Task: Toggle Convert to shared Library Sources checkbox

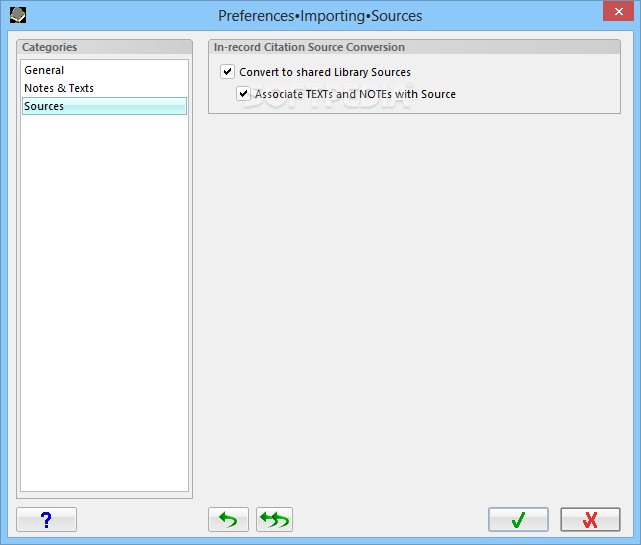Action: [227, 72]
